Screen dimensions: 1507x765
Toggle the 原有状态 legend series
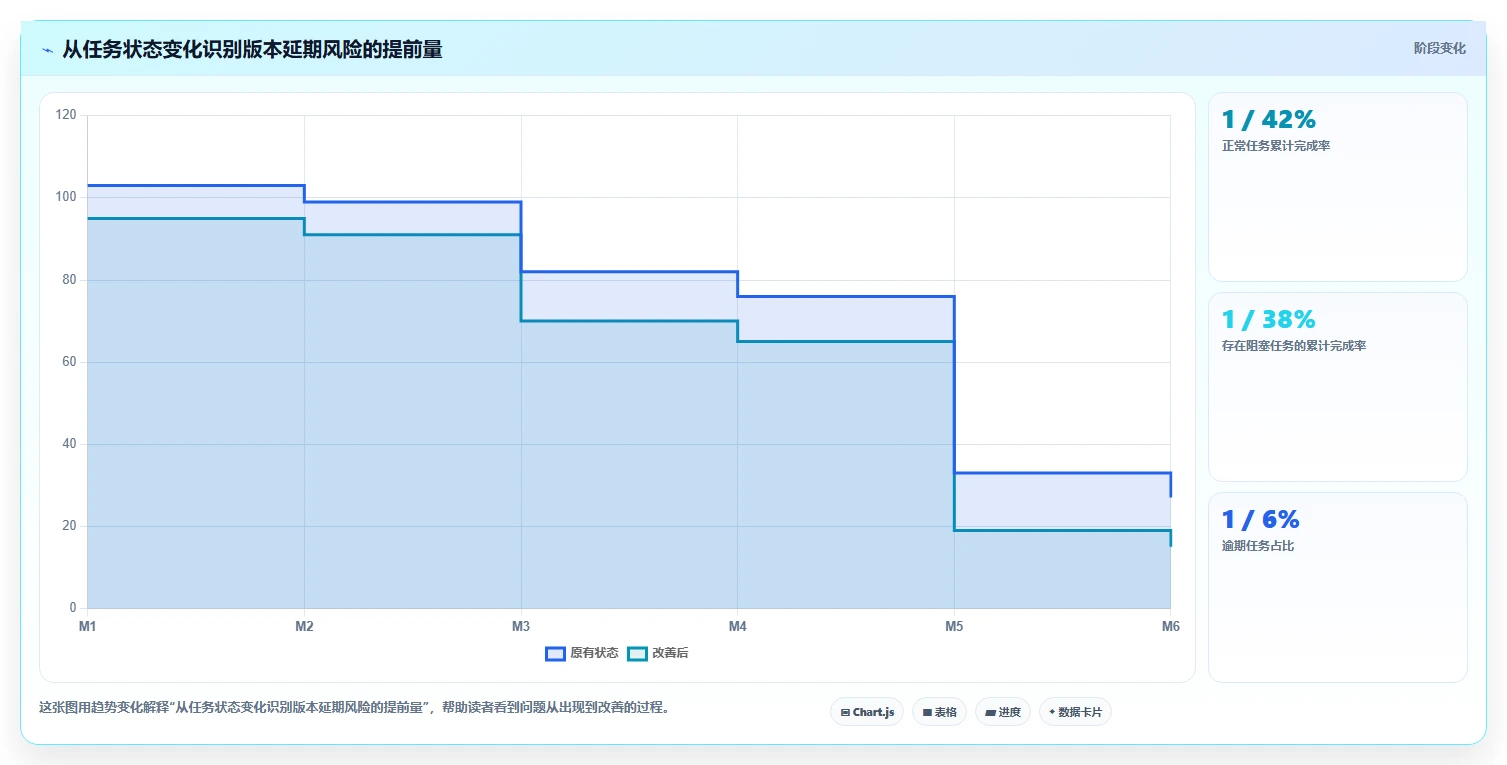582,653
